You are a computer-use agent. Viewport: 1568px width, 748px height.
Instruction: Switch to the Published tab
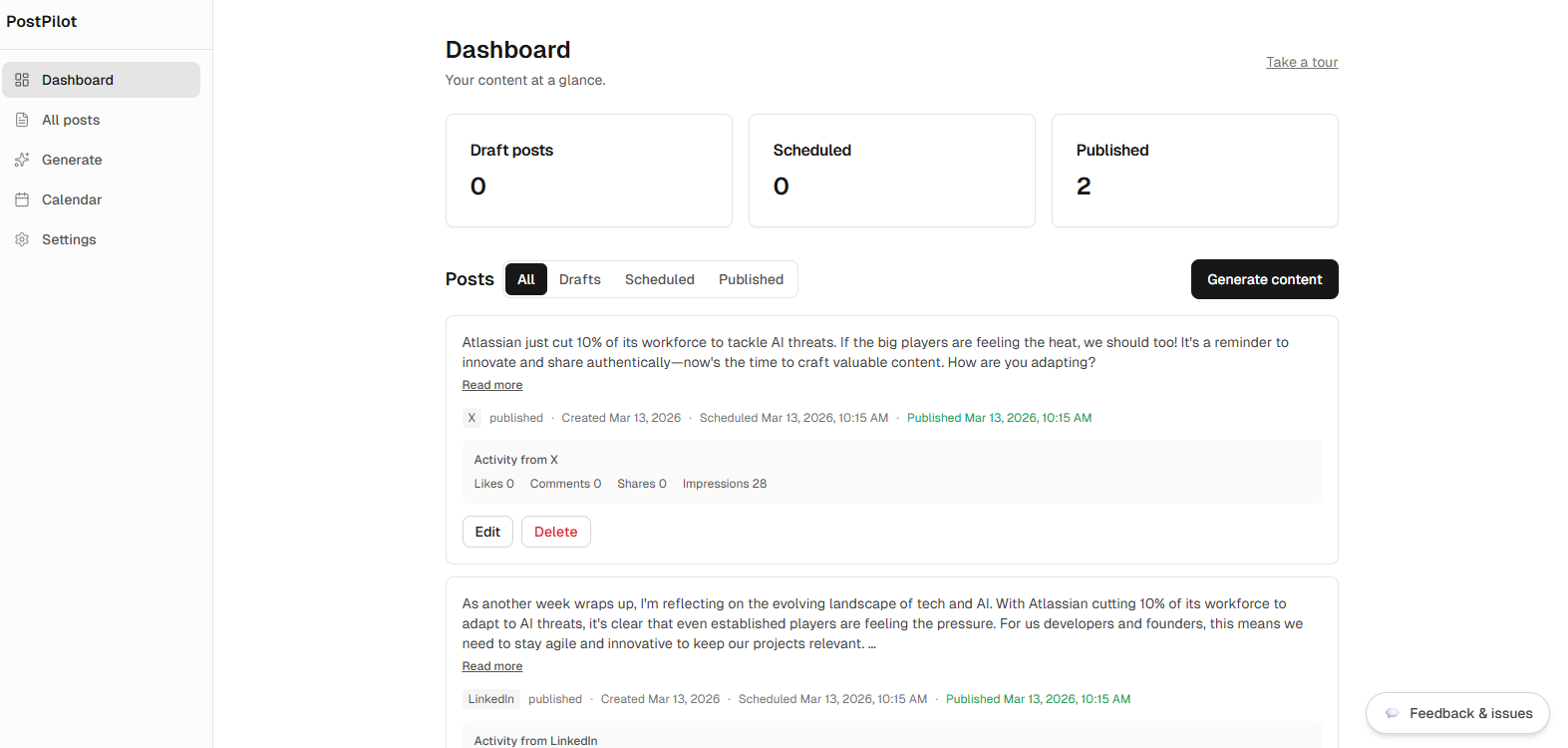click(752, 279)
